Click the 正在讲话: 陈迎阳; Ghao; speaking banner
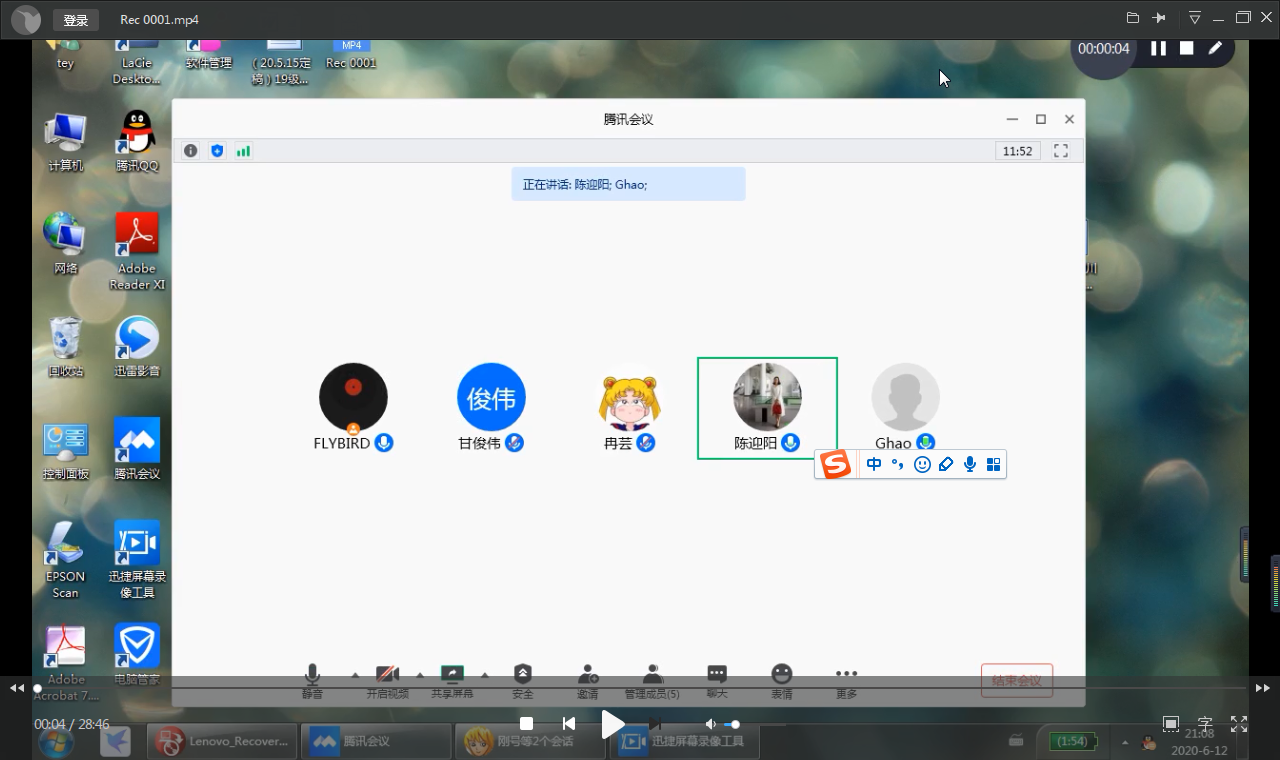 click(x=628, y=184)
